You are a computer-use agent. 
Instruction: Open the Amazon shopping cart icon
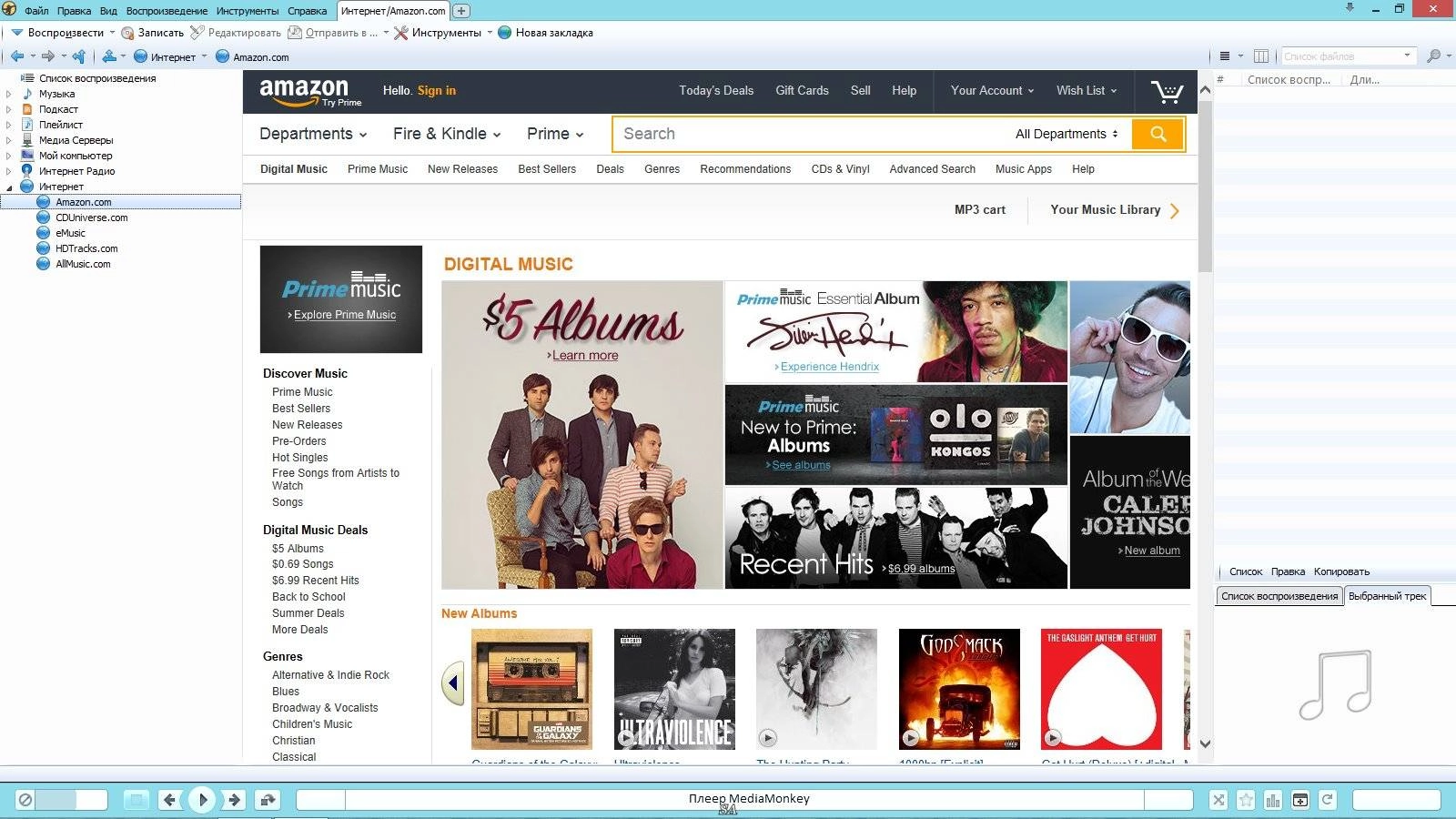[x=1167, y=91]
